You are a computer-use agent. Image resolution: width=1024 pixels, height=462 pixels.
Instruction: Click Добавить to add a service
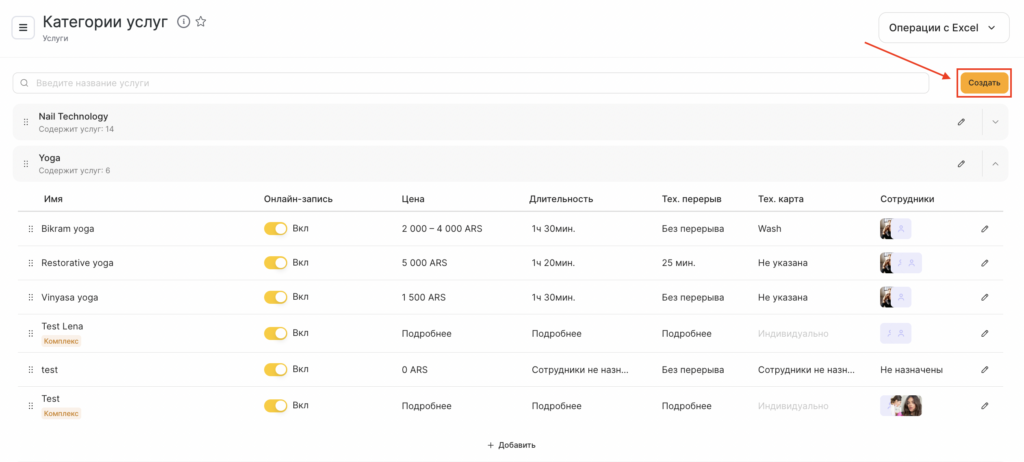pos(511,445)
